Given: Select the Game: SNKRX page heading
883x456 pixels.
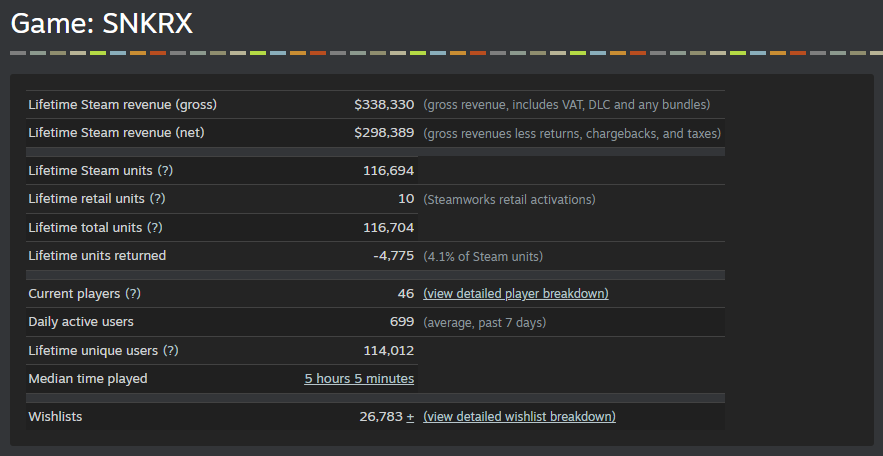Looking at the screenshot, I should [x=102, y=24].
